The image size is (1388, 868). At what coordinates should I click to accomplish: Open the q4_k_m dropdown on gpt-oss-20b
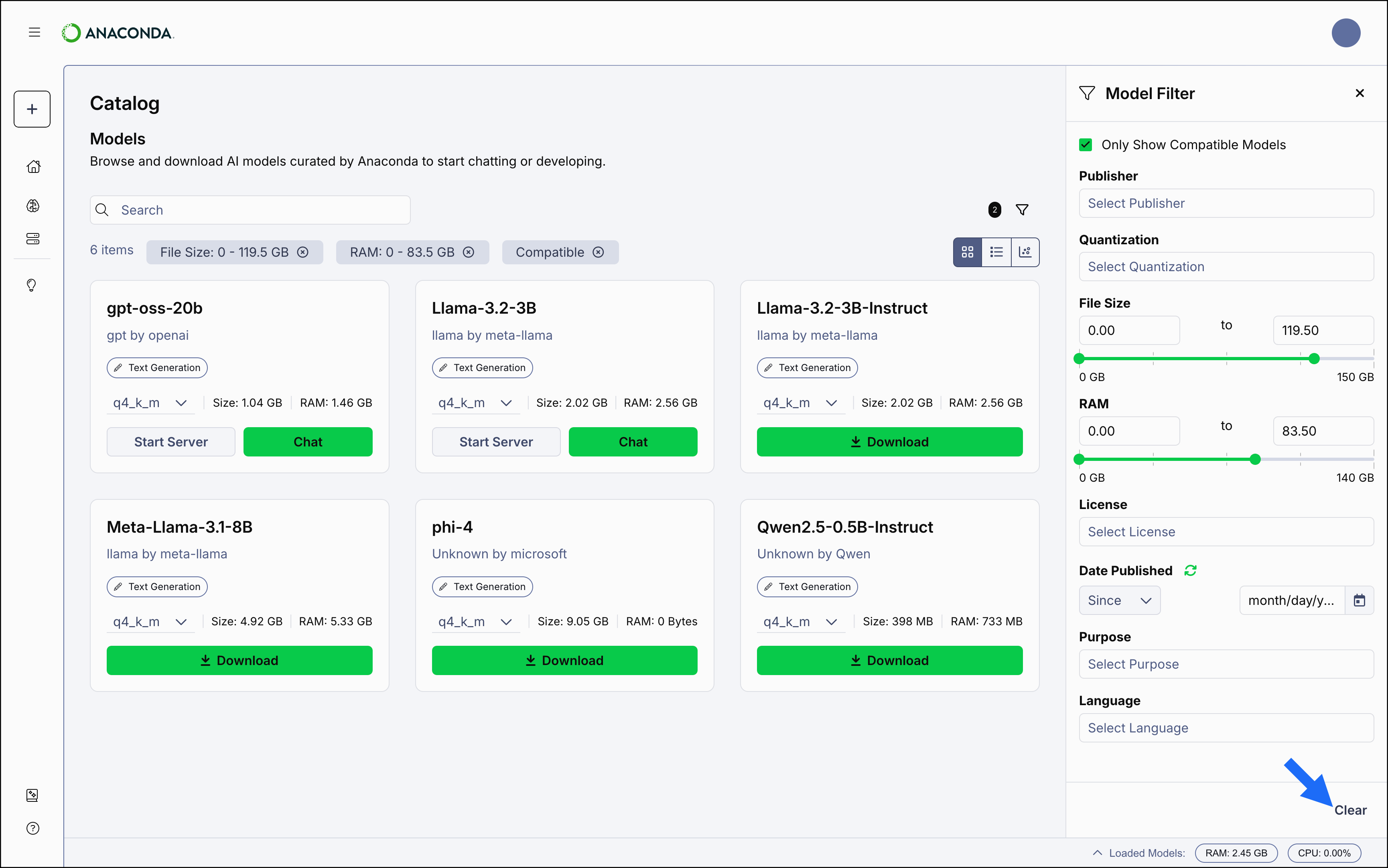pos(150,403)
